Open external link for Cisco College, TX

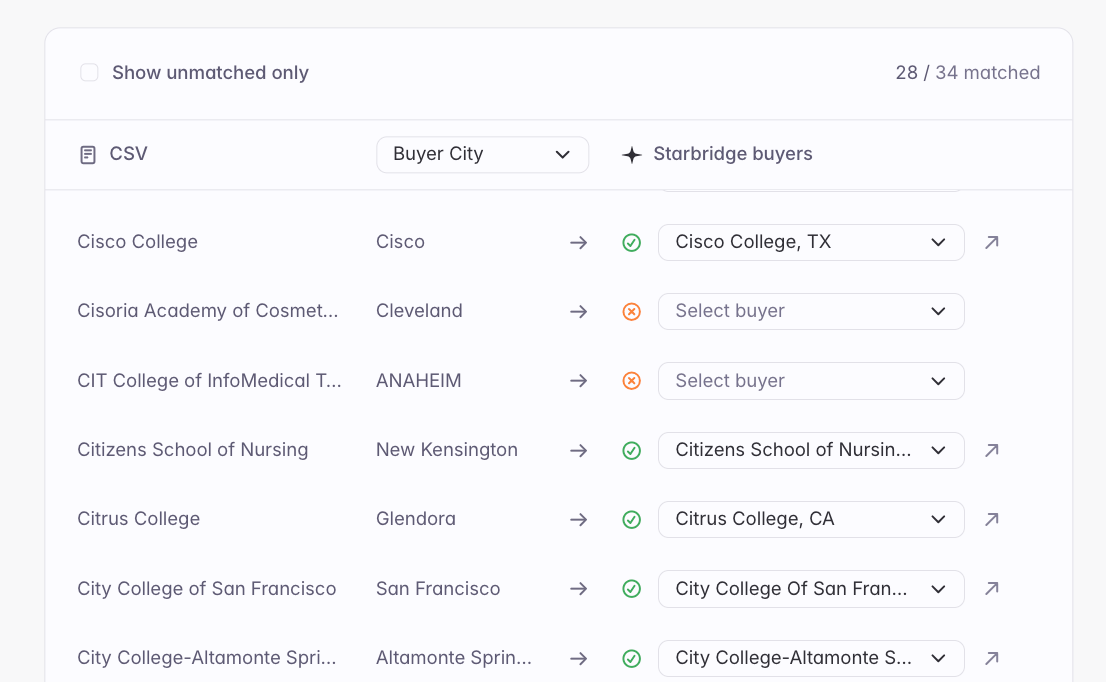(x=992, y=243)
